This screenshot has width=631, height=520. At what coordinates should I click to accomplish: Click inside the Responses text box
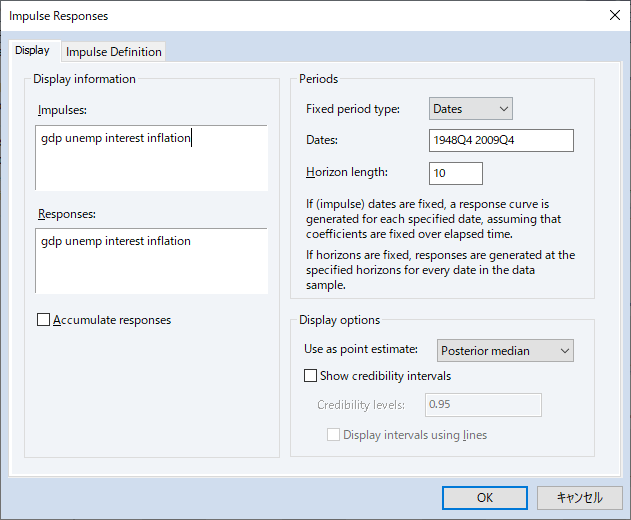pos(151,261)
